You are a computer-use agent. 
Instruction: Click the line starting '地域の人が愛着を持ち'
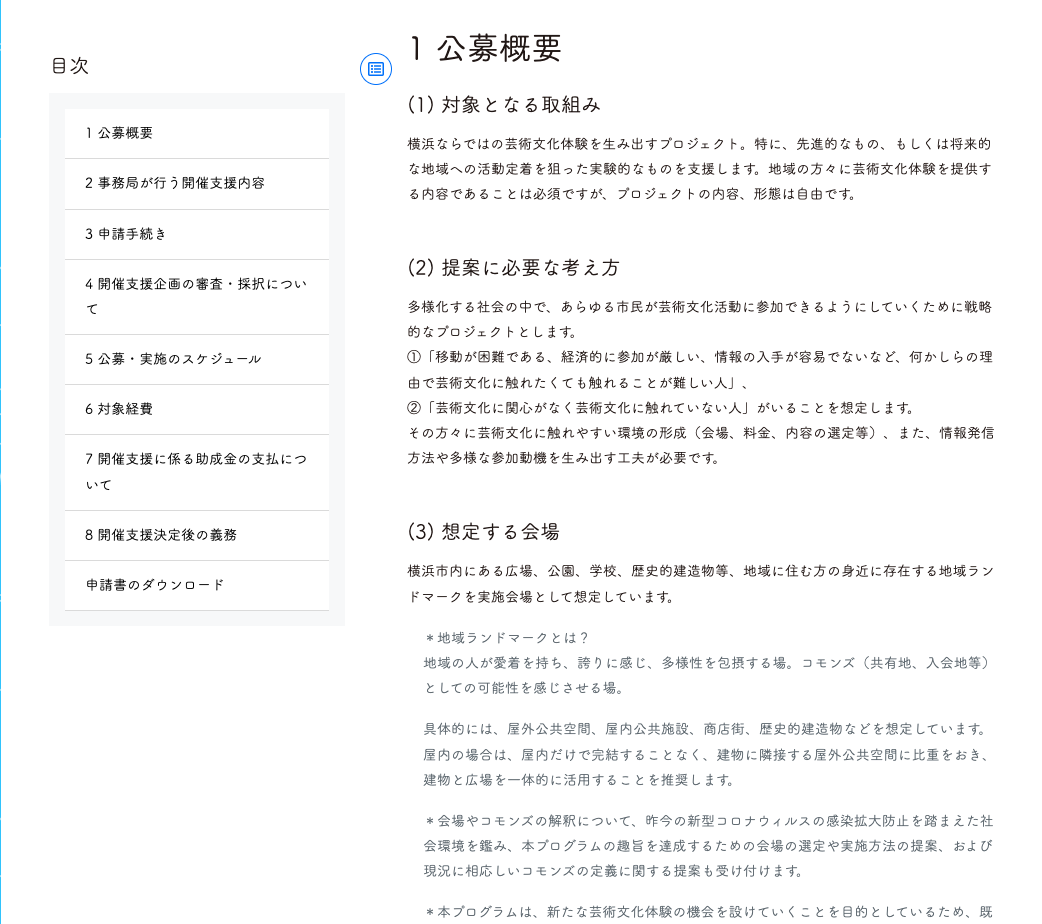708,663
